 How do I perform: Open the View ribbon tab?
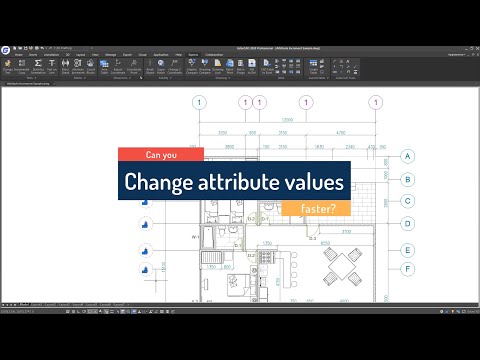coord(95,55)
